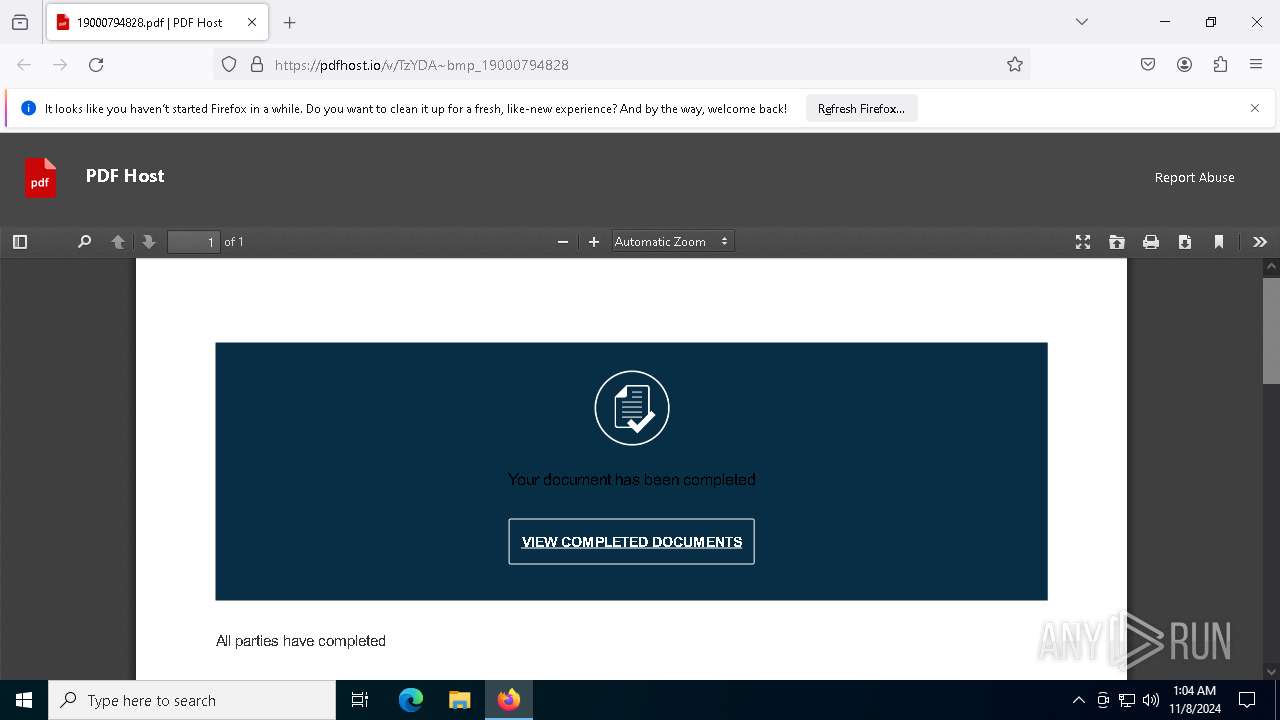
Task: Open a new browser tab
Action: 290,22
